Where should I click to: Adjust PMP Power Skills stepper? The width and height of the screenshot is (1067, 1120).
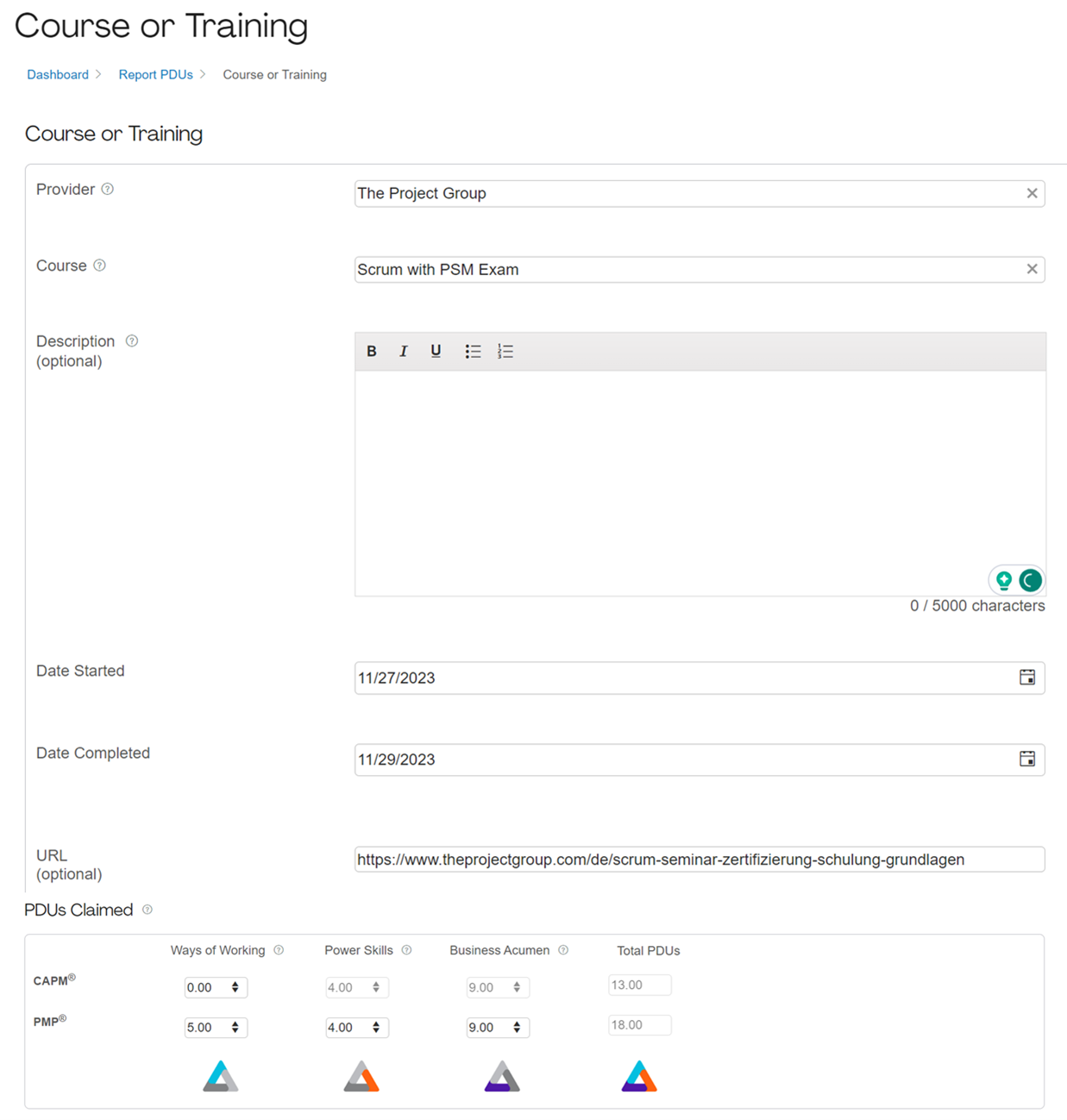click(x=375, y=1028)
